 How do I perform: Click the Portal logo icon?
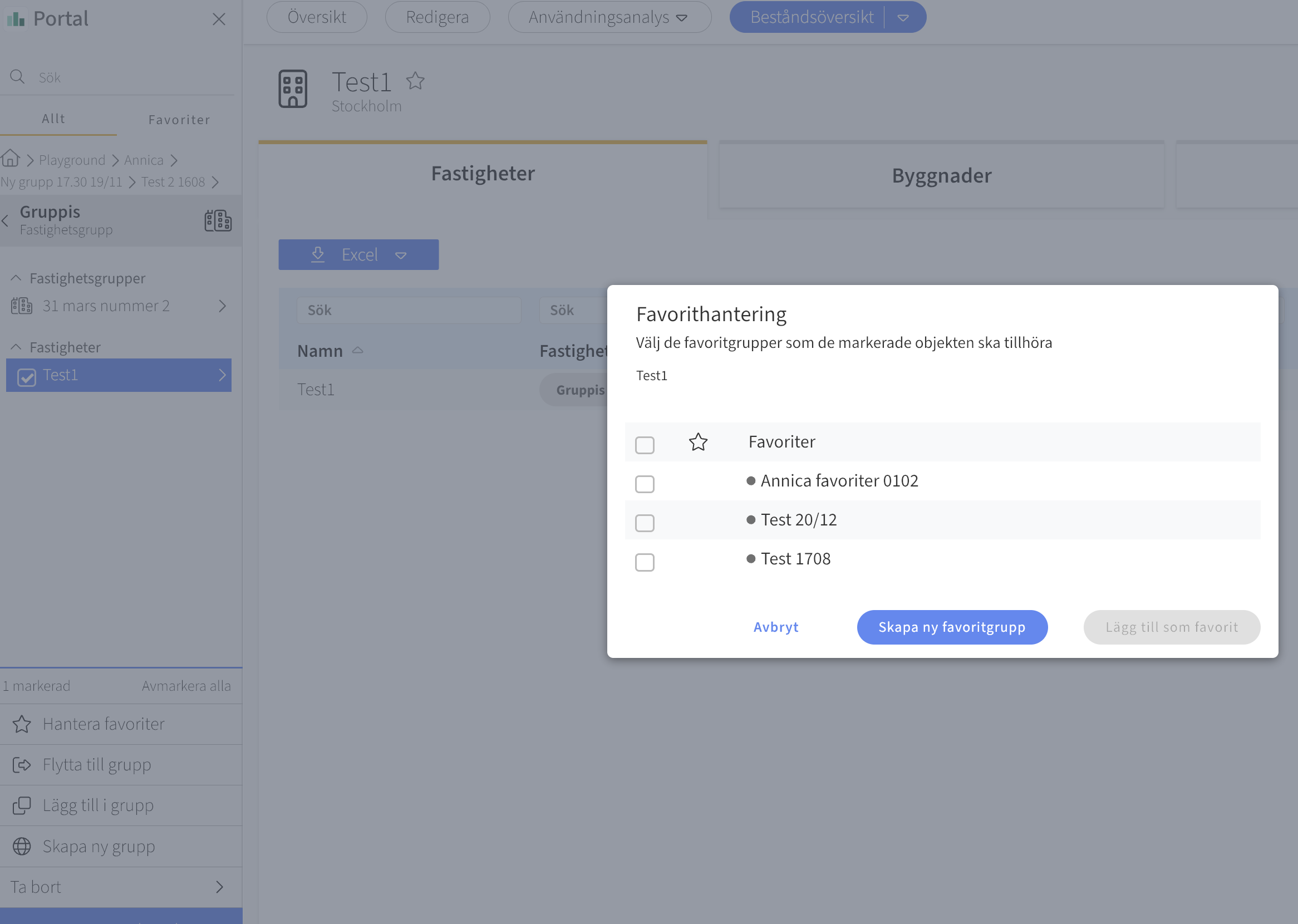(16, 19)
